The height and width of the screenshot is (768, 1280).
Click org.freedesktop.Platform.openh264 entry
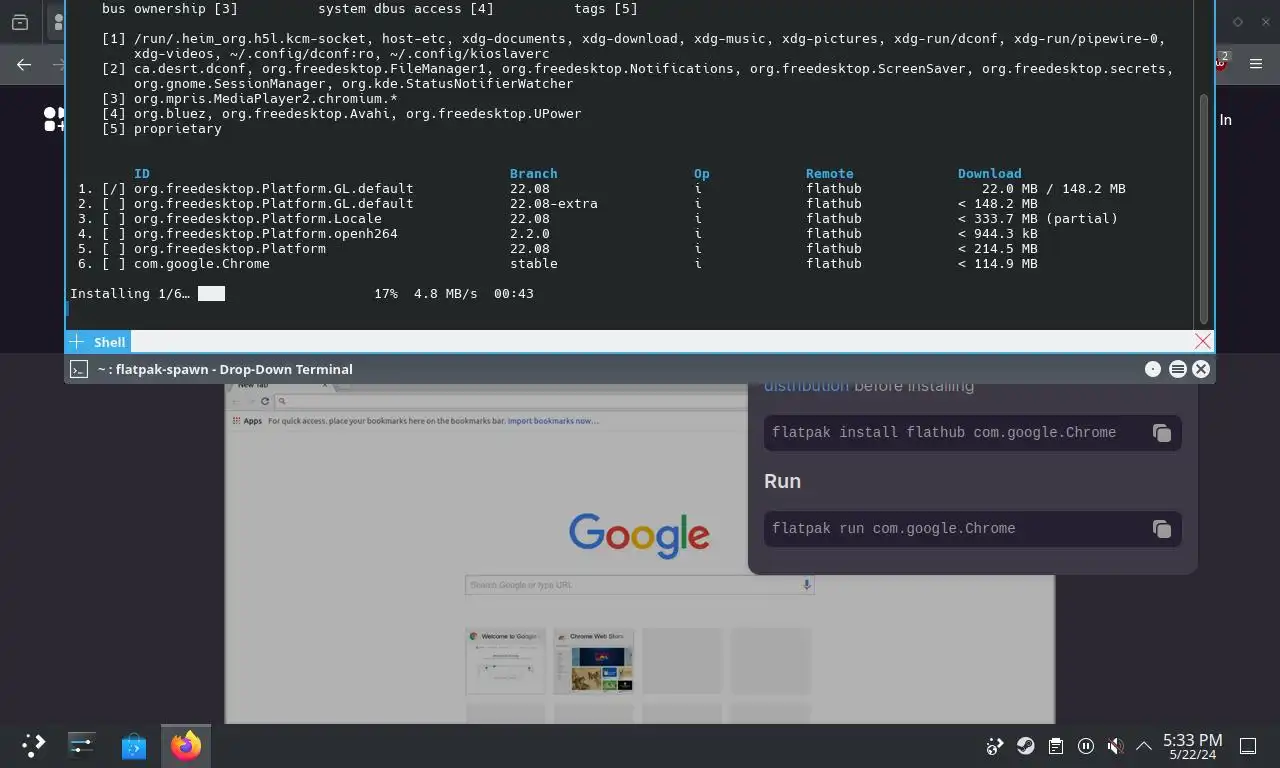click(266, 234)
